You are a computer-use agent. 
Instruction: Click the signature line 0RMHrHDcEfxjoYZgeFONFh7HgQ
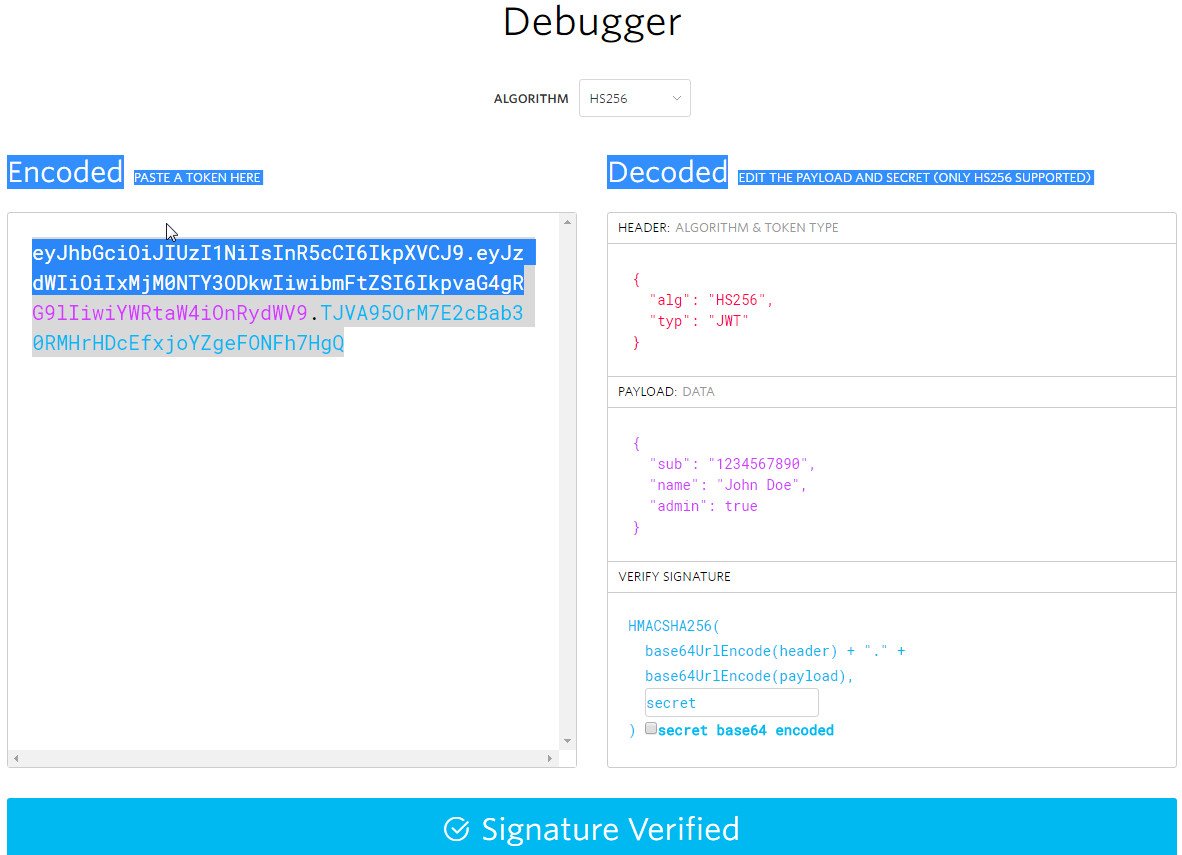coord(188,343)
